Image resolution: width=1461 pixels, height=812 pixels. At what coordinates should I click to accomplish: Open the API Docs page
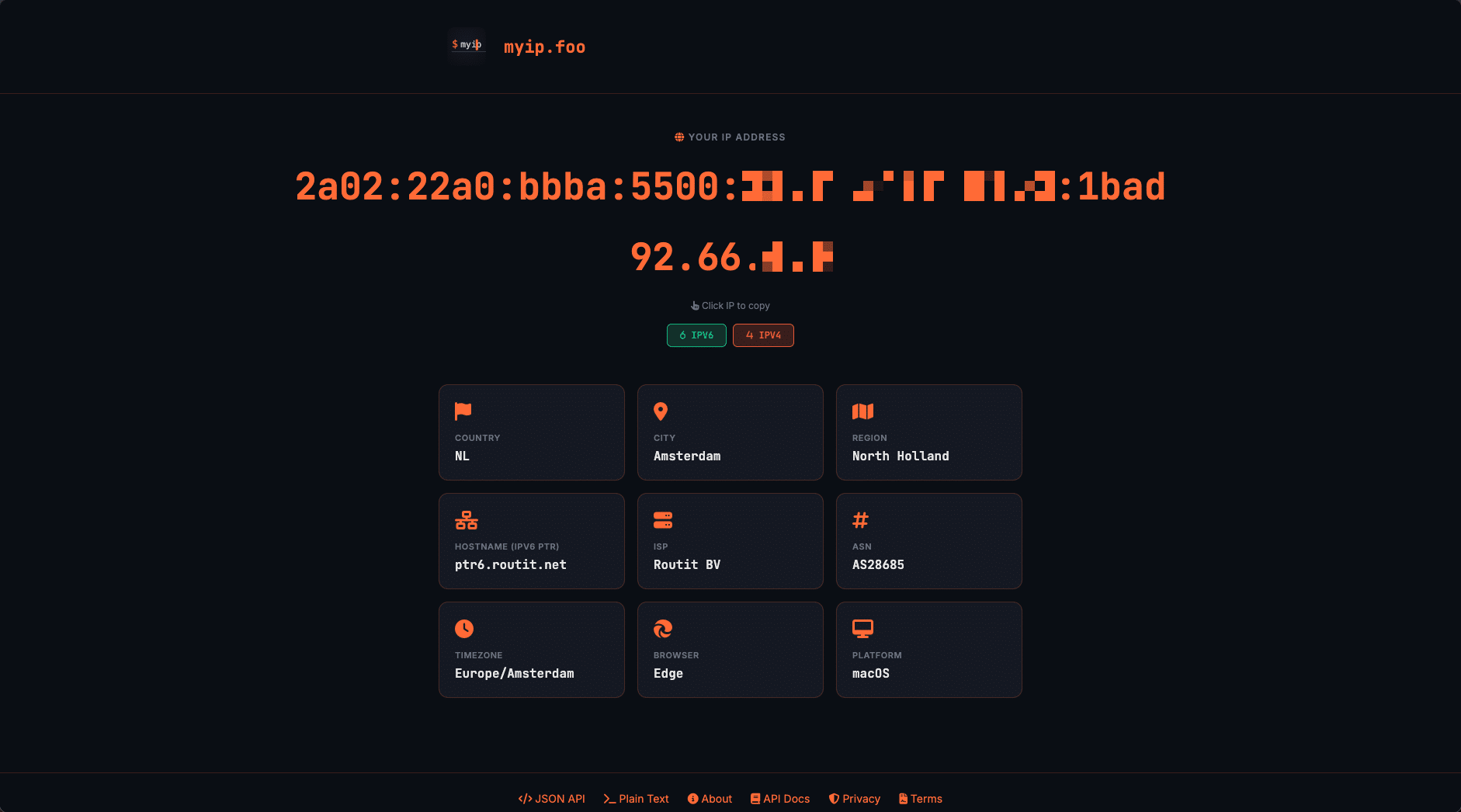coord(780,798)
